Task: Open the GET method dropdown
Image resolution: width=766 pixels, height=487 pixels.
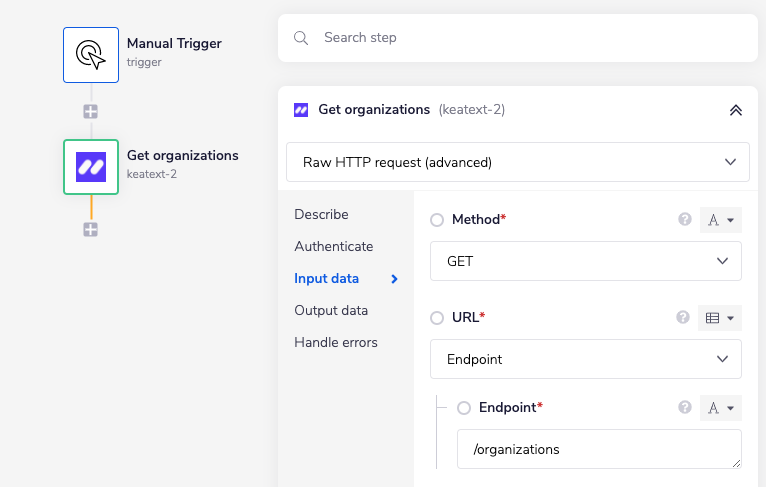Action: [x=585, y=261]
